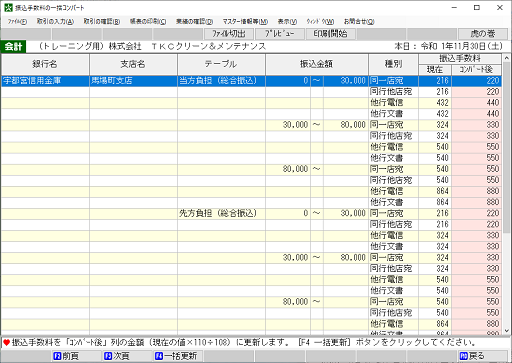Click the scrollbar down arrow
Viewport: 512px width, 363px height.
point(507,331)
